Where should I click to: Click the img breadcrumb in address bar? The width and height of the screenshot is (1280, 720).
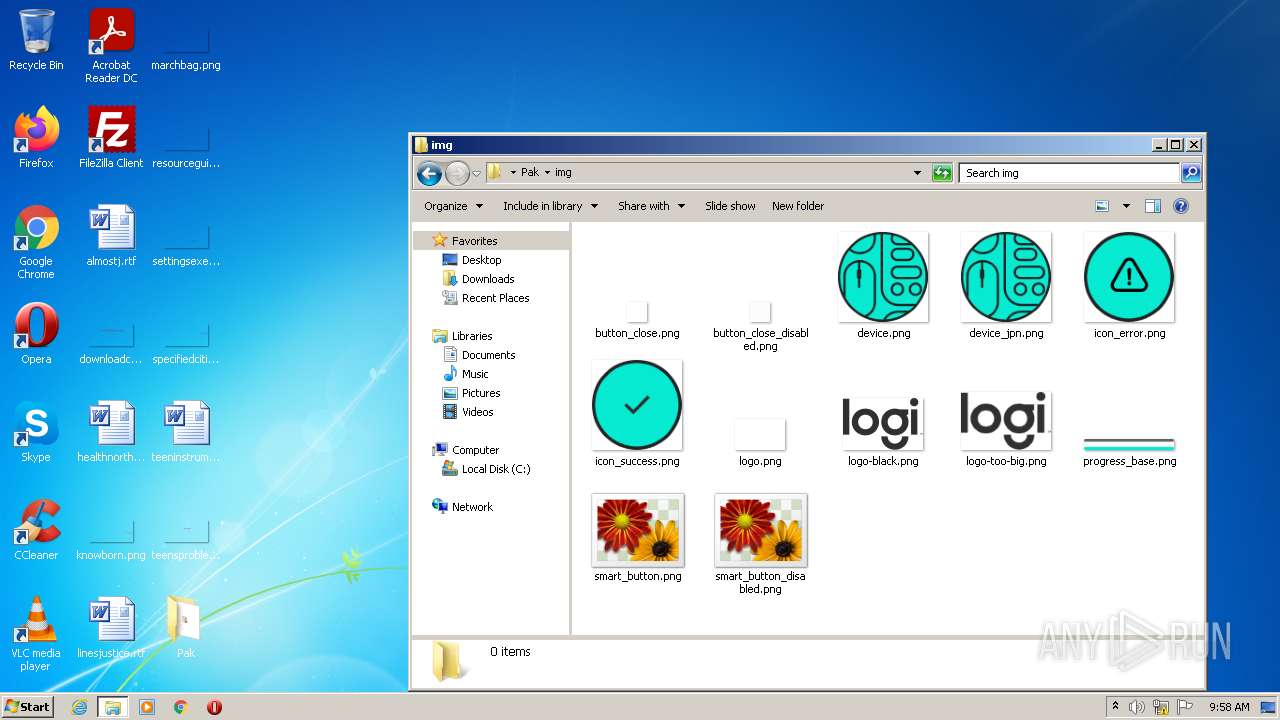click(x=563, y=173)
